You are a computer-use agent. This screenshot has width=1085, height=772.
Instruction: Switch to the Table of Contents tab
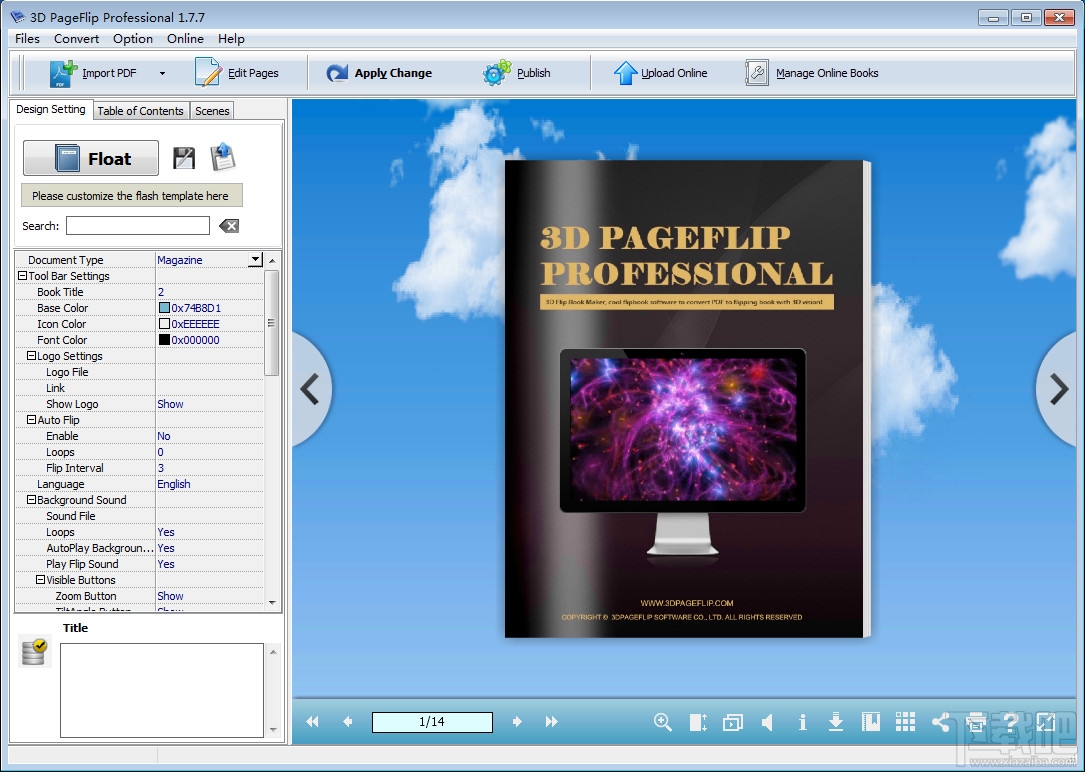point(140,111)
